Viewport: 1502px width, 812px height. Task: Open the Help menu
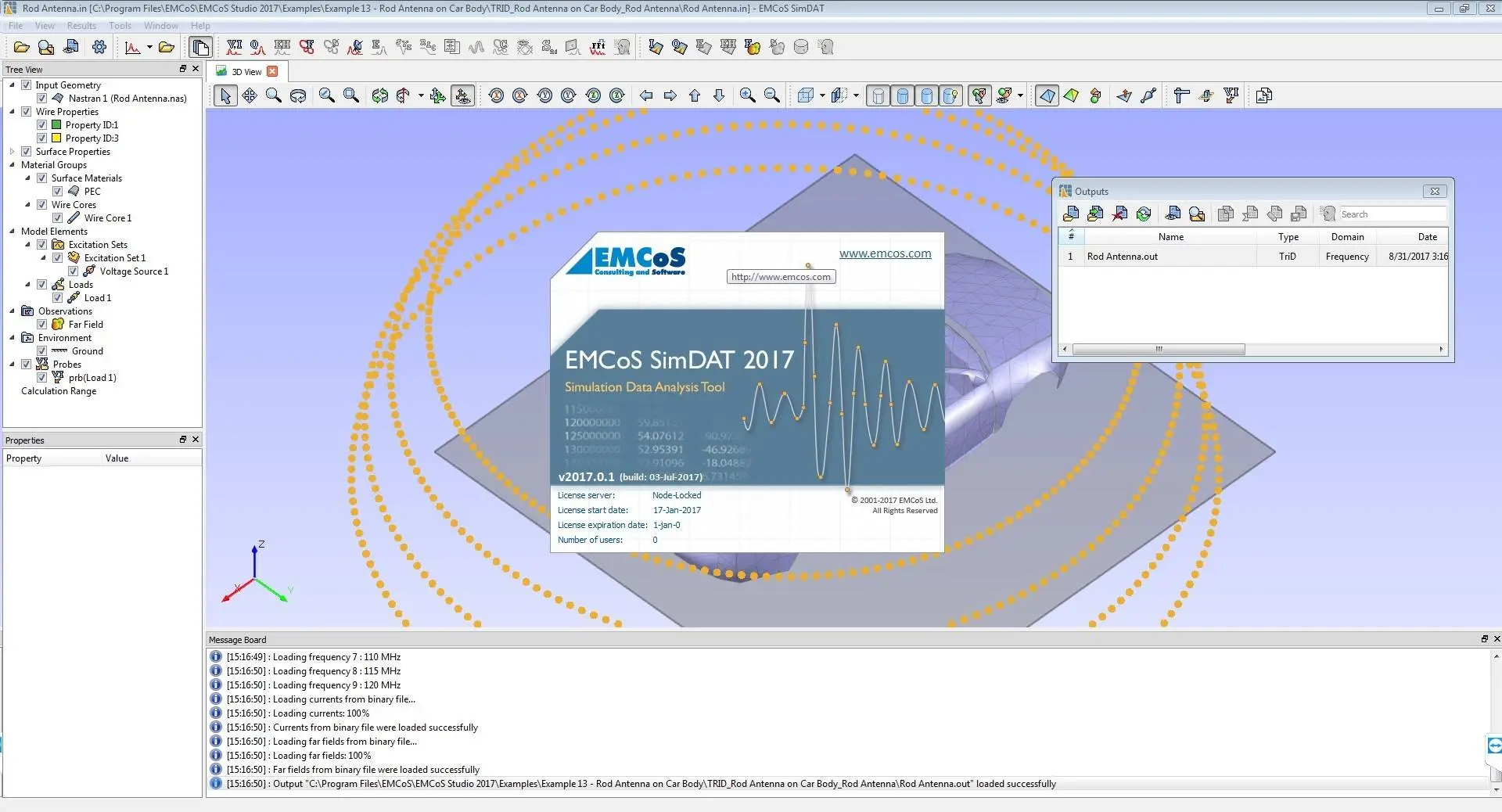(200, 25)
